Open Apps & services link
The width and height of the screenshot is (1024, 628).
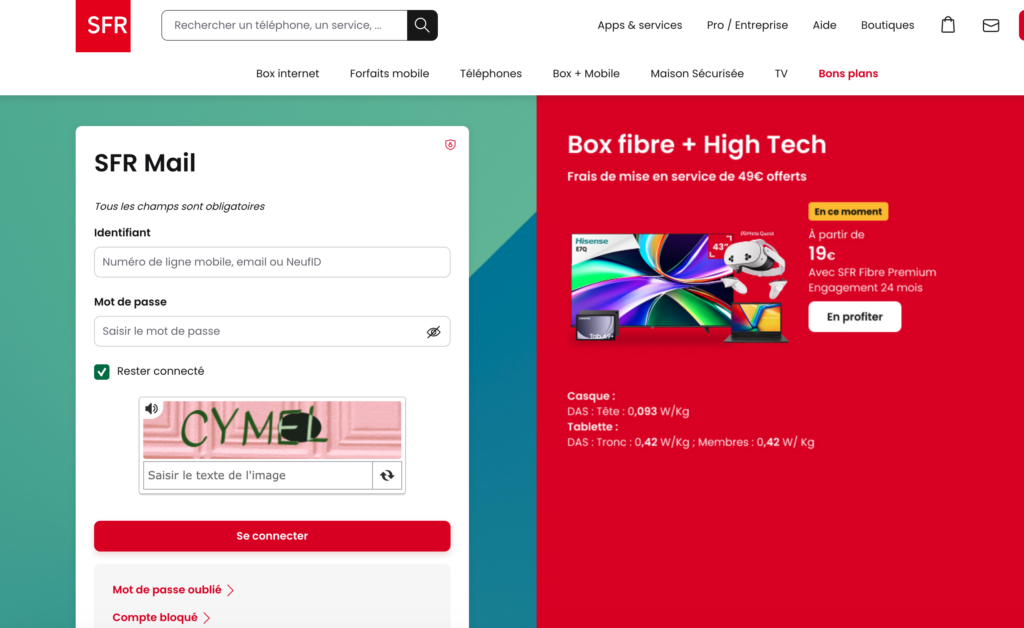(x=639, y=25)
